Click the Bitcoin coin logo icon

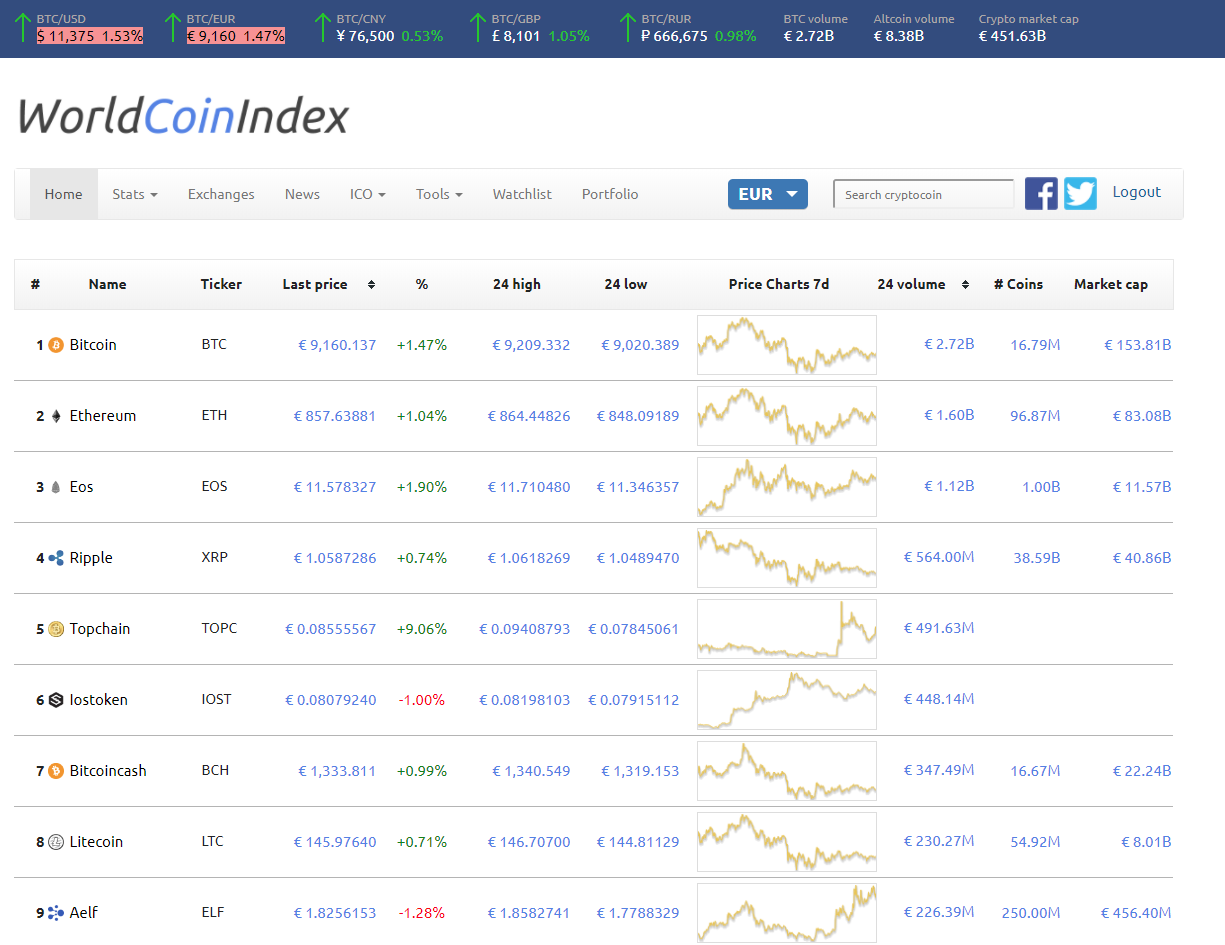56,345
